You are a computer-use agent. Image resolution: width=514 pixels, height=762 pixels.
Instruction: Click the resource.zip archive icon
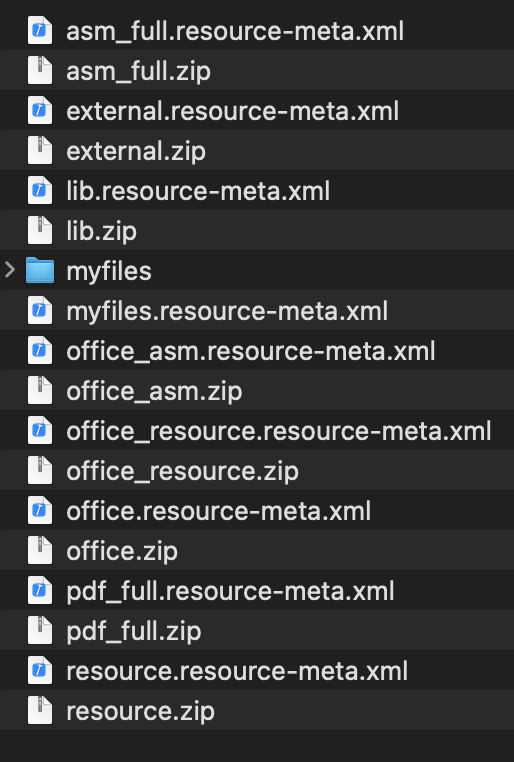coord(40,710)
